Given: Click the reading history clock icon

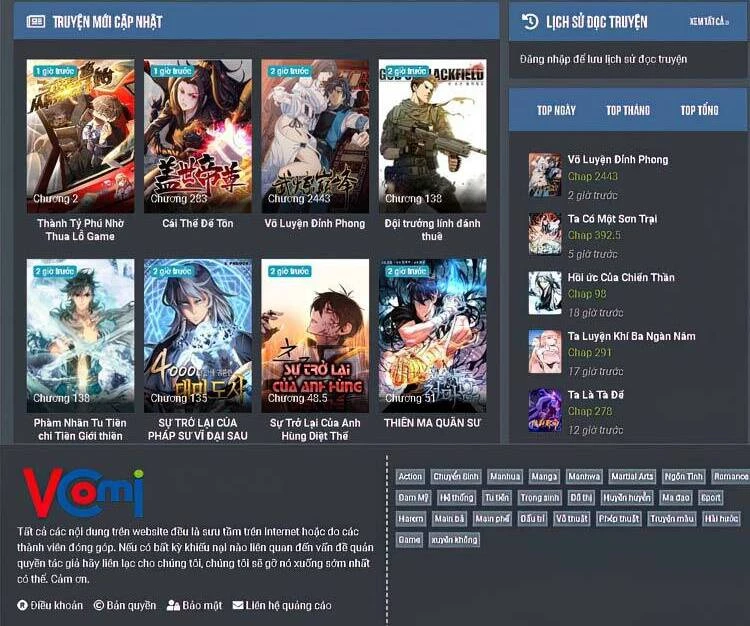Looking at the screenshot, I should point(528,22).
